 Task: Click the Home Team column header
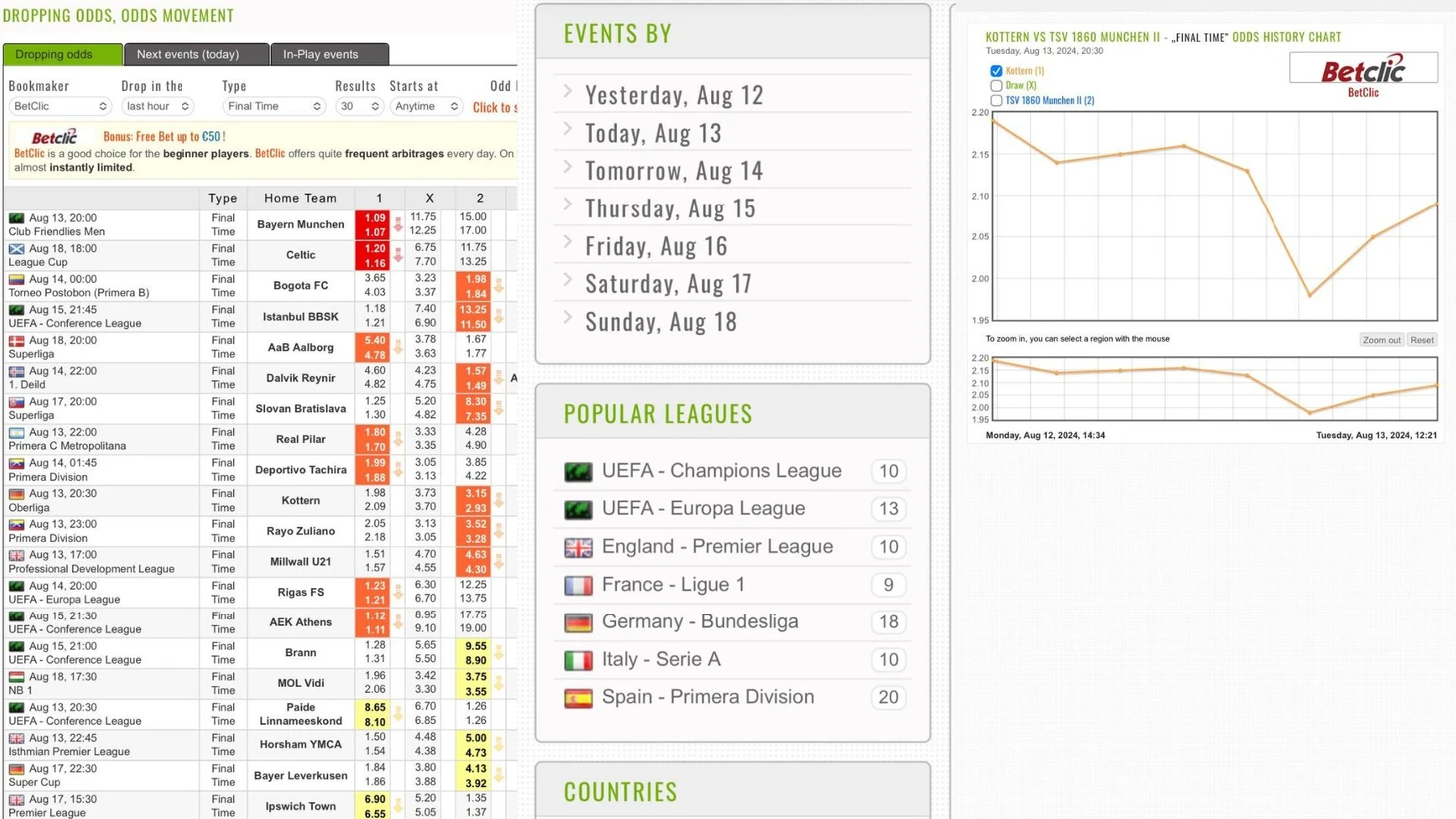300,198
